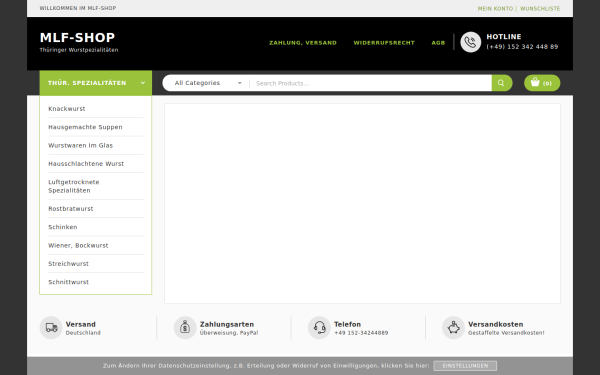The image size is (600, 375).
Task: Open the All Categories dropdown
Action: (208, 83)
